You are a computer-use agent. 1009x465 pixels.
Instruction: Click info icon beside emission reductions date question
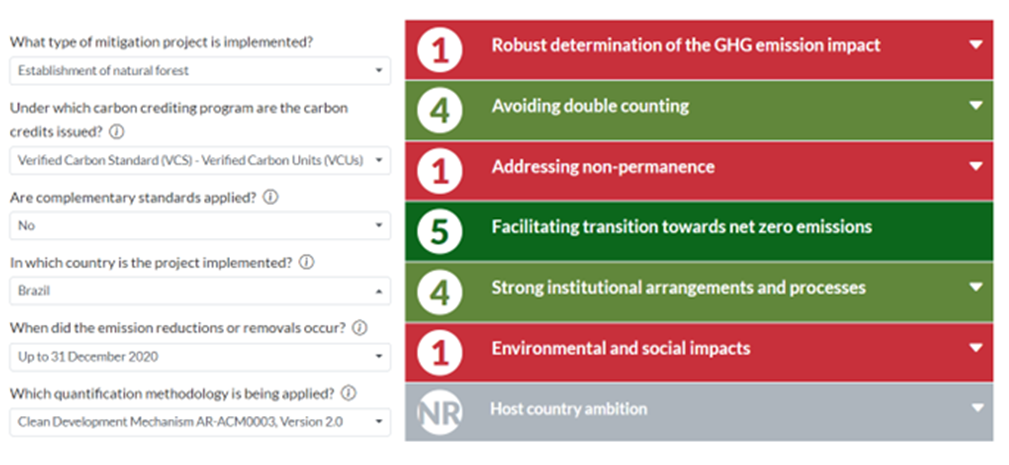click(x=360, y=328)
